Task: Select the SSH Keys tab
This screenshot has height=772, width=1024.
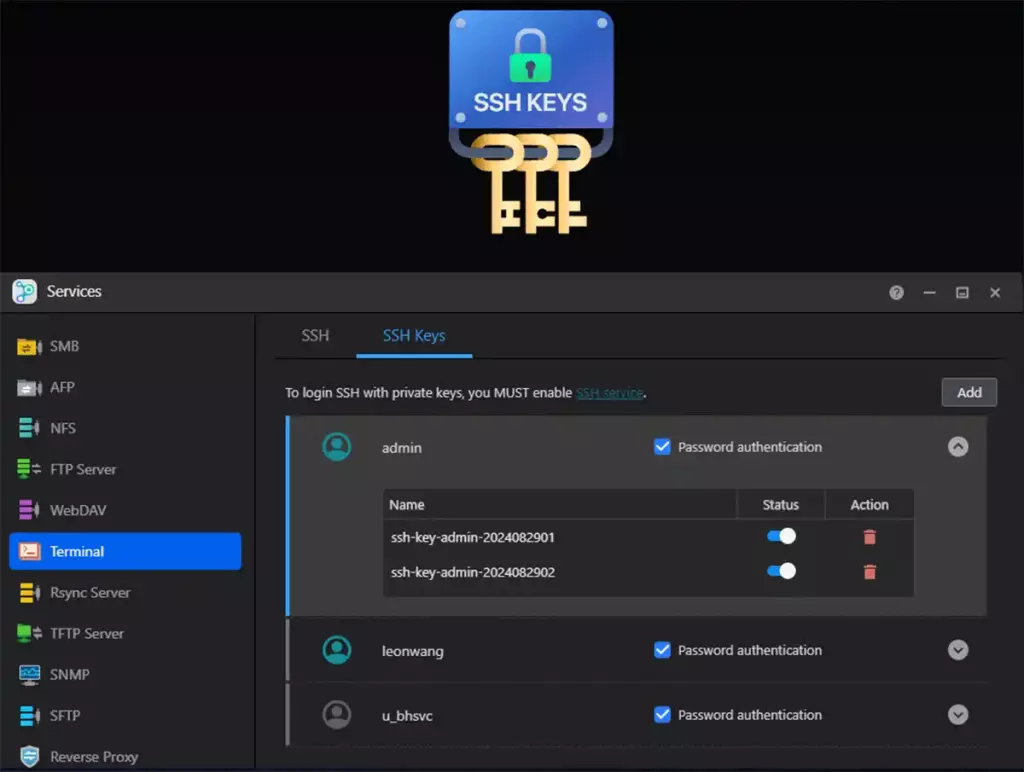Action: click(414, 336)
